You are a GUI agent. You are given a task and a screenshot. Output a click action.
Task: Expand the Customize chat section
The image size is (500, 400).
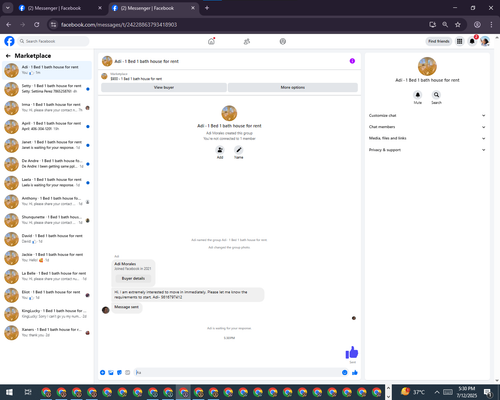pos(427,116)
